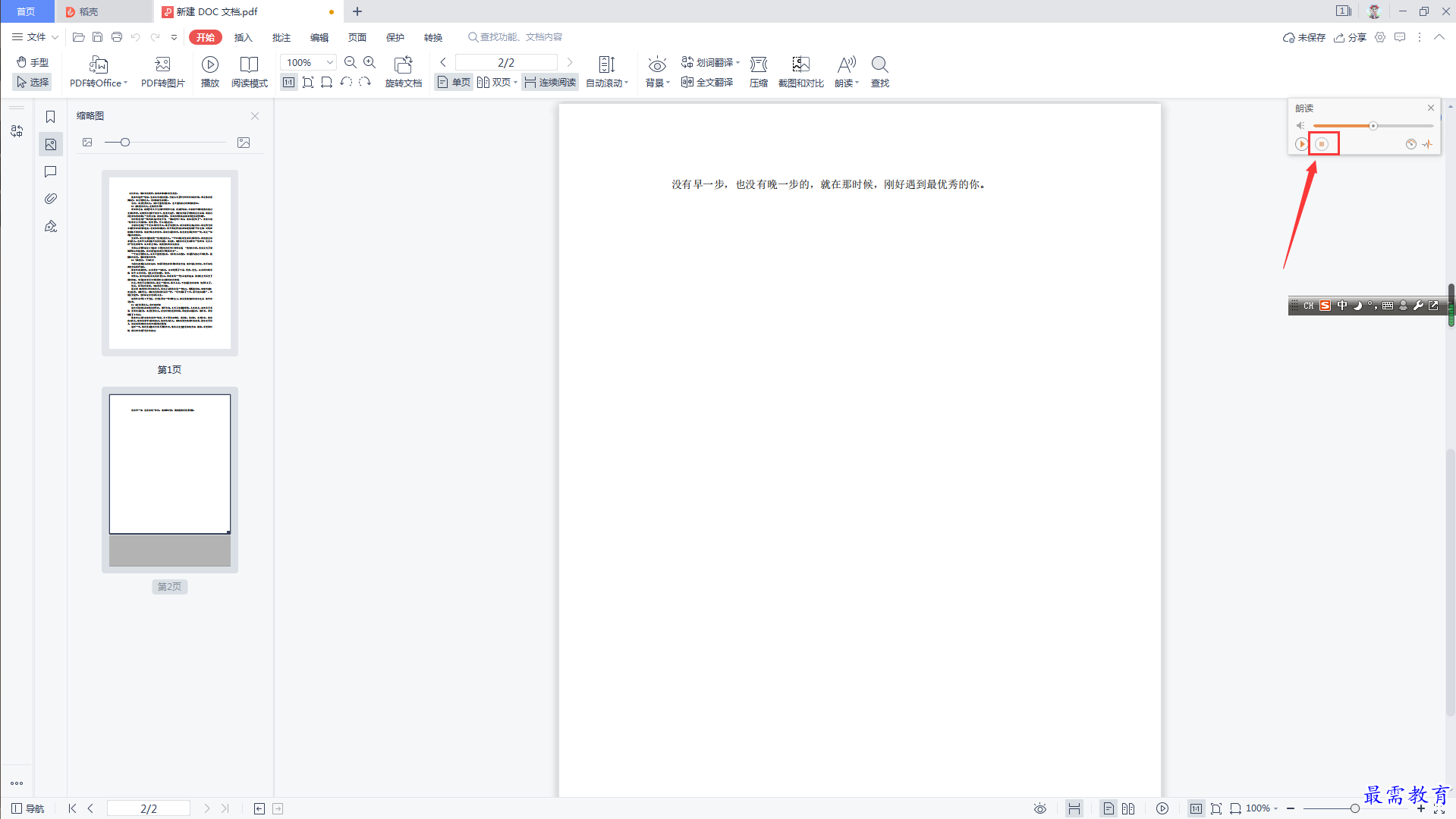1456x819 pixels.
Task: Click the print icon in quick toolbar
Action: coord(117,36)
